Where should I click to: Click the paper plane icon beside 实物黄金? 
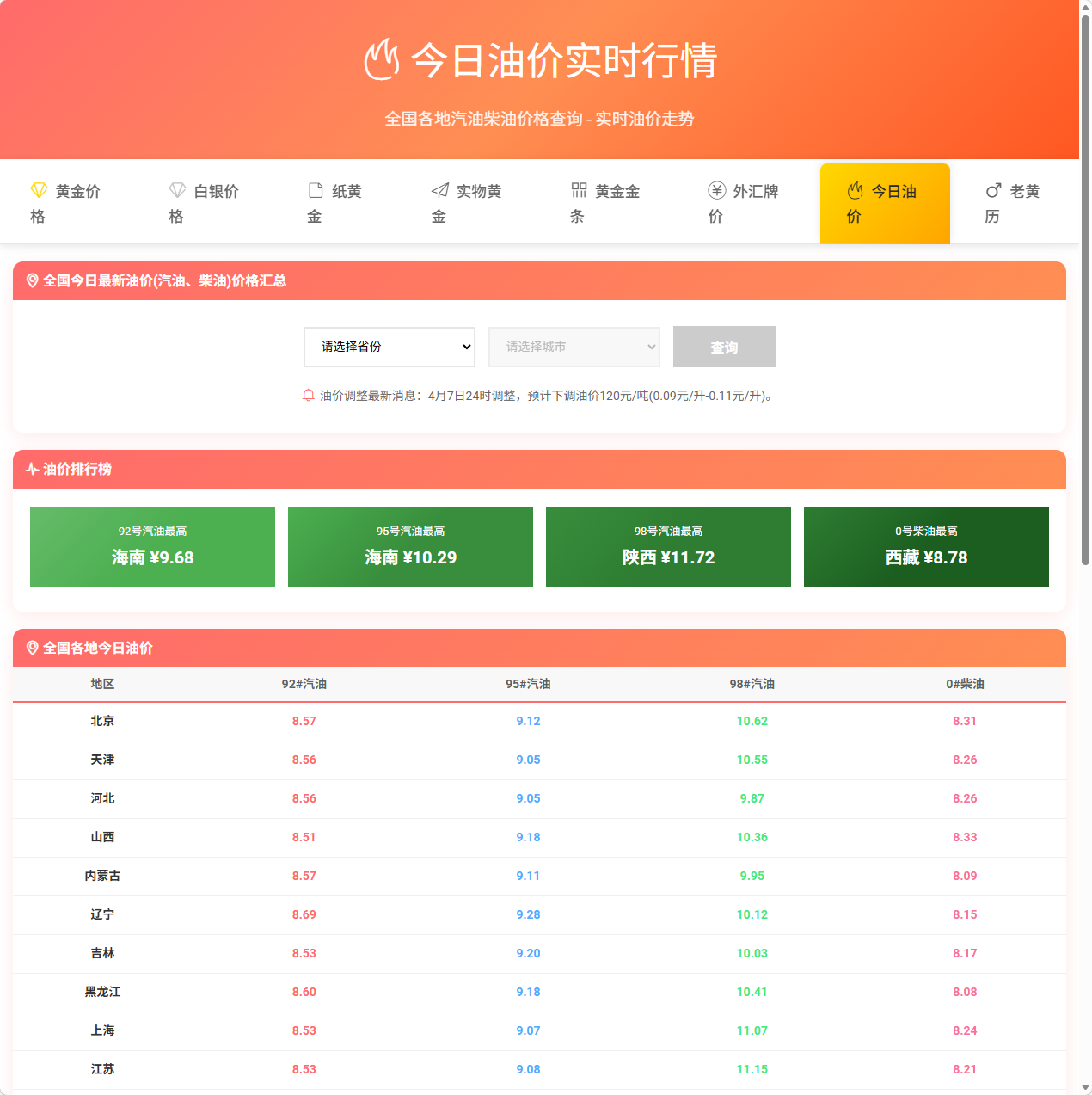440,190
